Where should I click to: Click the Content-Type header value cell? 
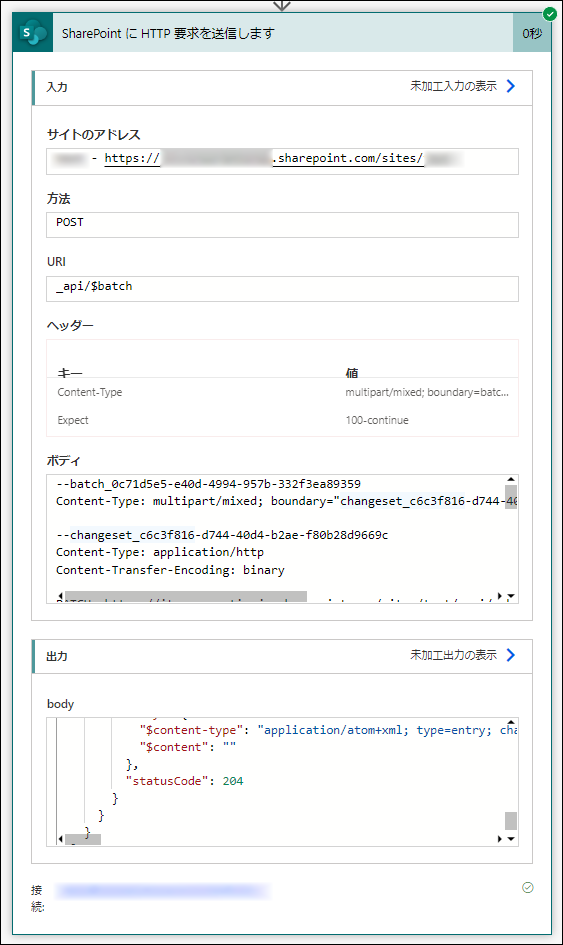tap(427, 392)
